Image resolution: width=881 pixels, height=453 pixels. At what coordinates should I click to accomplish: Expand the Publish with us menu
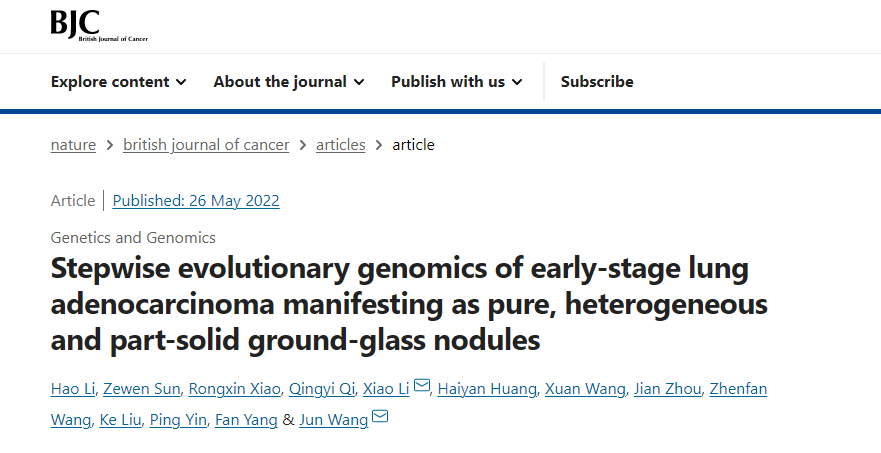click(x=456, y=82)
